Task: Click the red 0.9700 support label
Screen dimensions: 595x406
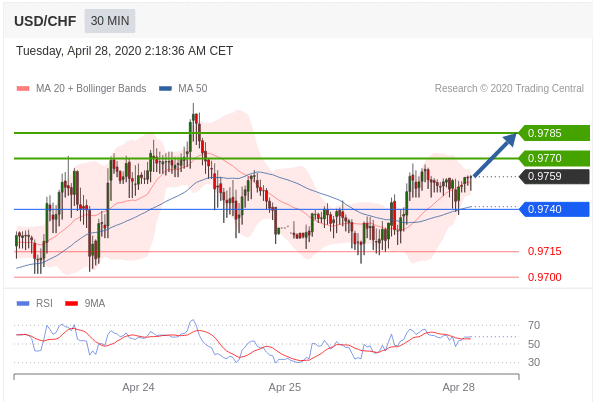Action: 545,277
